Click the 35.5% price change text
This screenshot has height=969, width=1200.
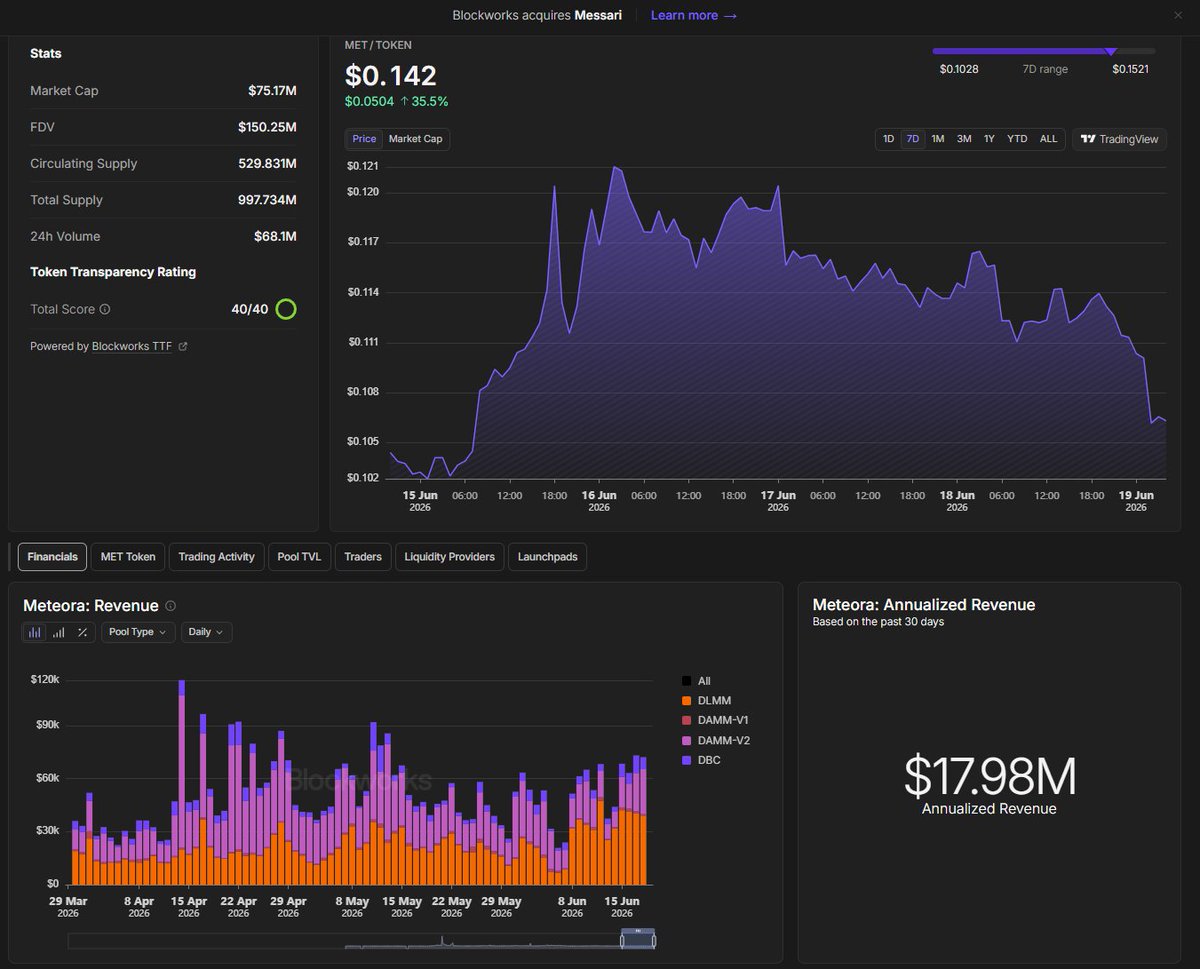(430, 102)
